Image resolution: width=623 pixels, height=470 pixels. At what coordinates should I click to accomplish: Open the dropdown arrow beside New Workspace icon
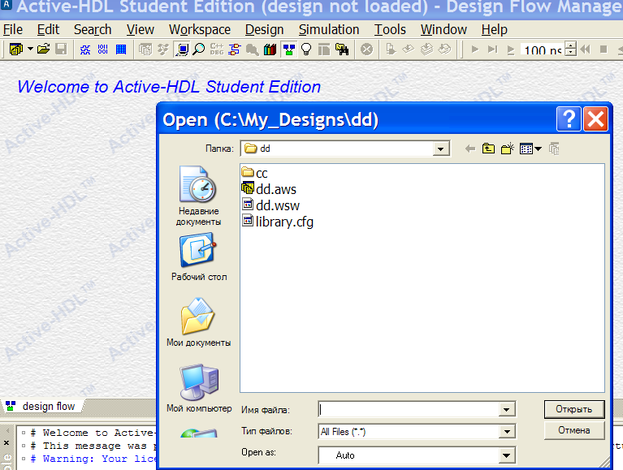(30, 49)
